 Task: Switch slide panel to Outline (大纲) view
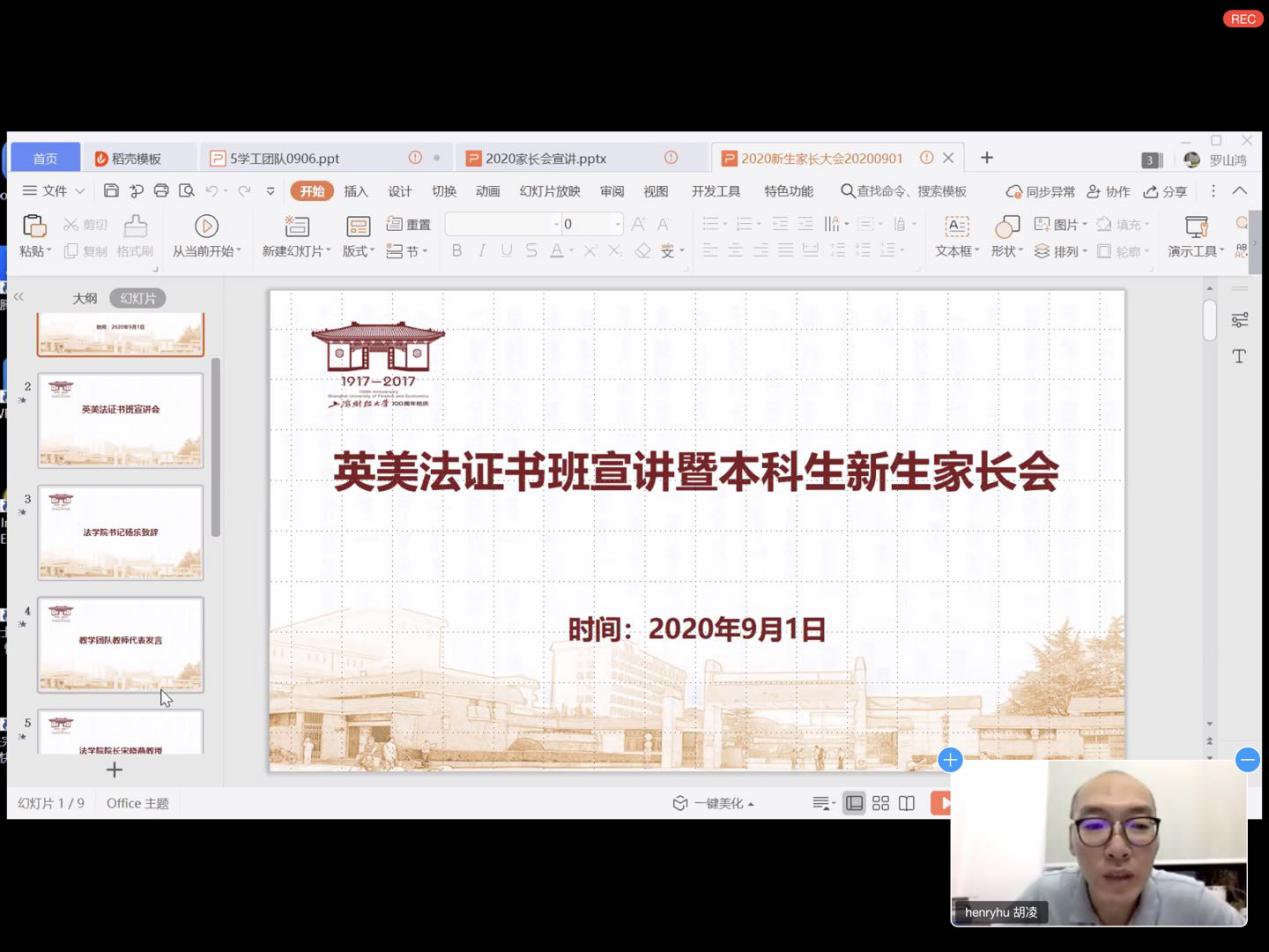[x=85, y=298]
